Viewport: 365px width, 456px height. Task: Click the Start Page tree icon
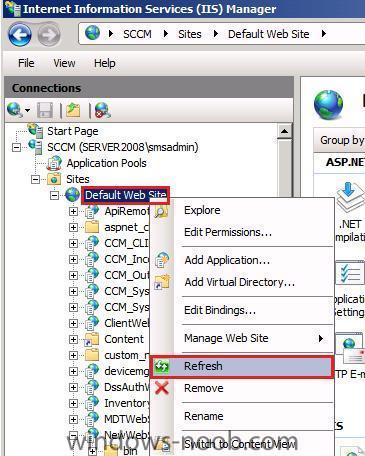coord(35,131)
